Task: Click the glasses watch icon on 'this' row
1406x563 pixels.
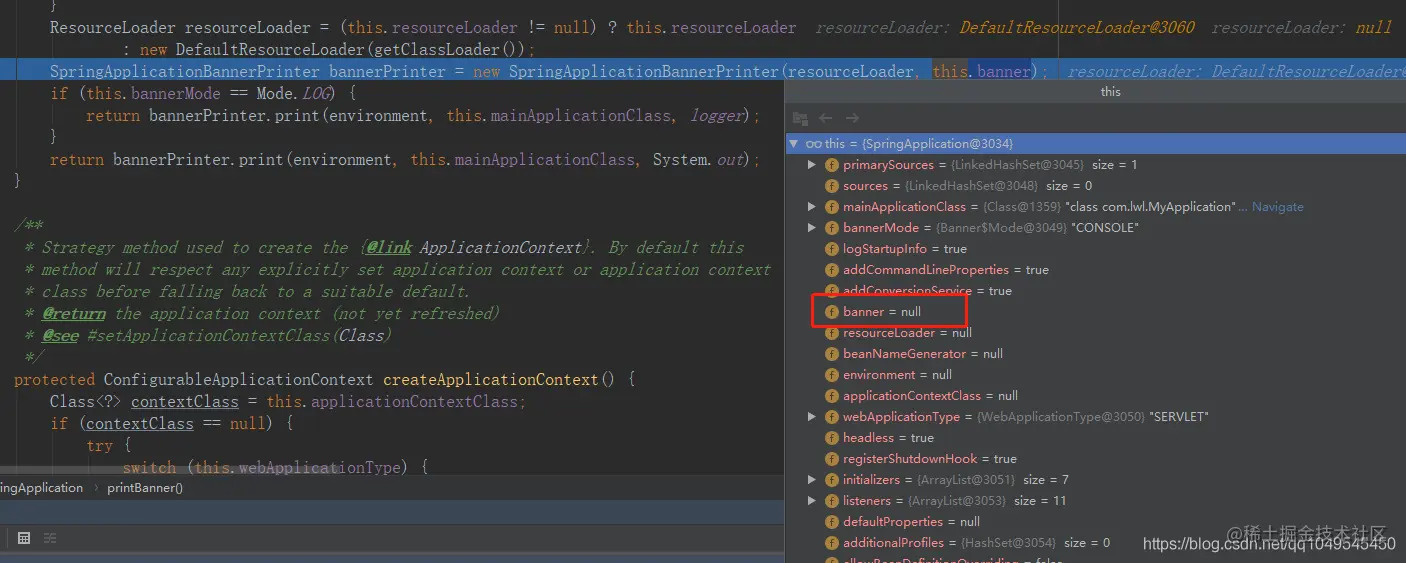Action: tap(814, 144)
